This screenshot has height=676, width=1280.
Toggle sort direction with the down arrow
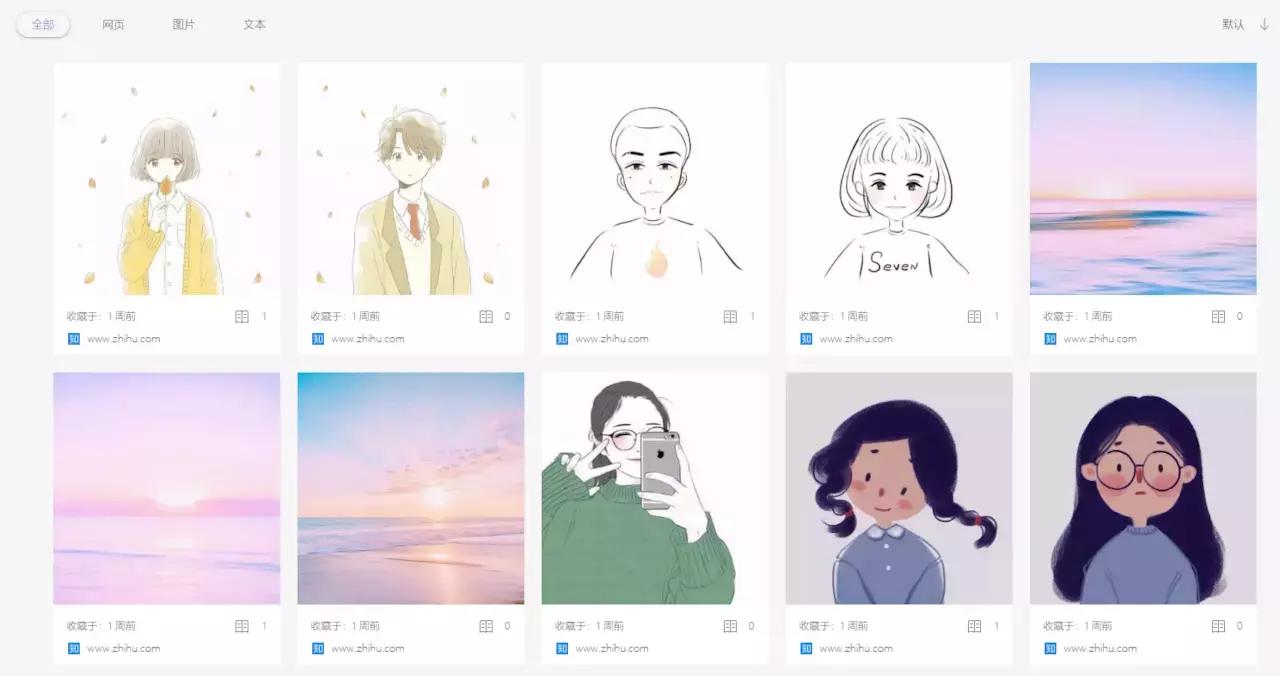click(x=1264, y=24)
